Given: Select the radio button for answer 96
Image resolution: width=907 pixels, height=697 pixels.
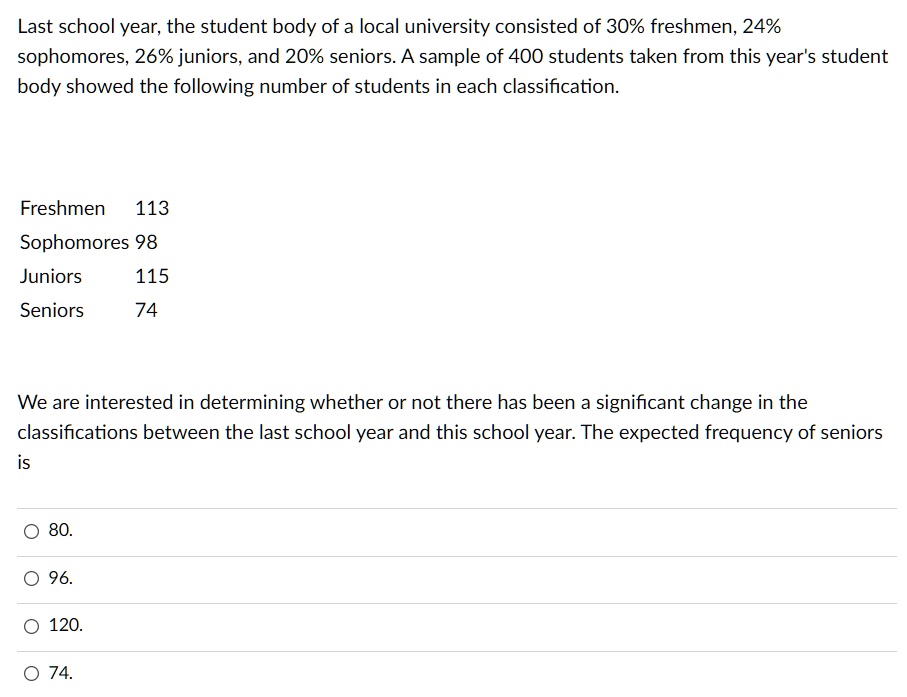Looking at the screenshot, I should [x=31, y=578].
